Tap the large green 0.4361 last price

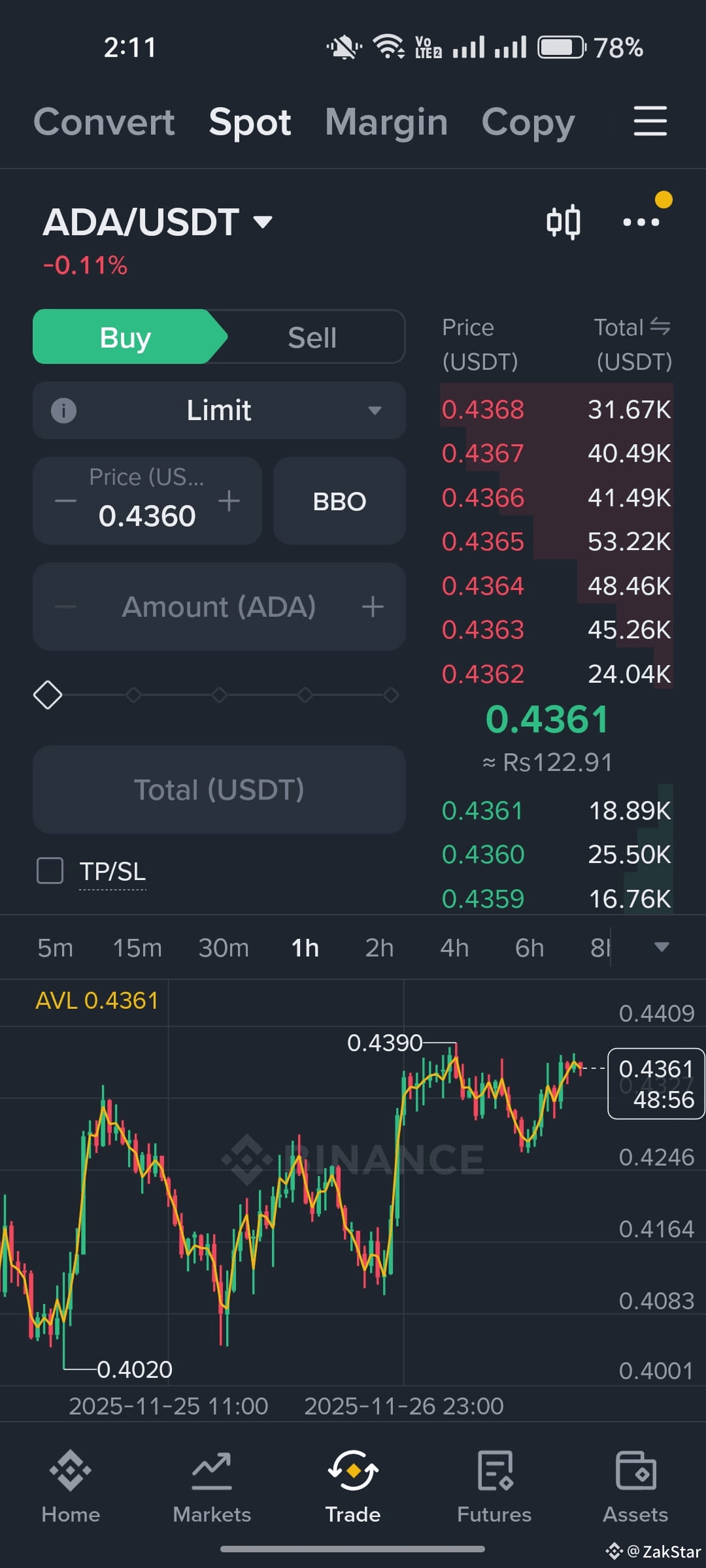click(x=547, y=719)
